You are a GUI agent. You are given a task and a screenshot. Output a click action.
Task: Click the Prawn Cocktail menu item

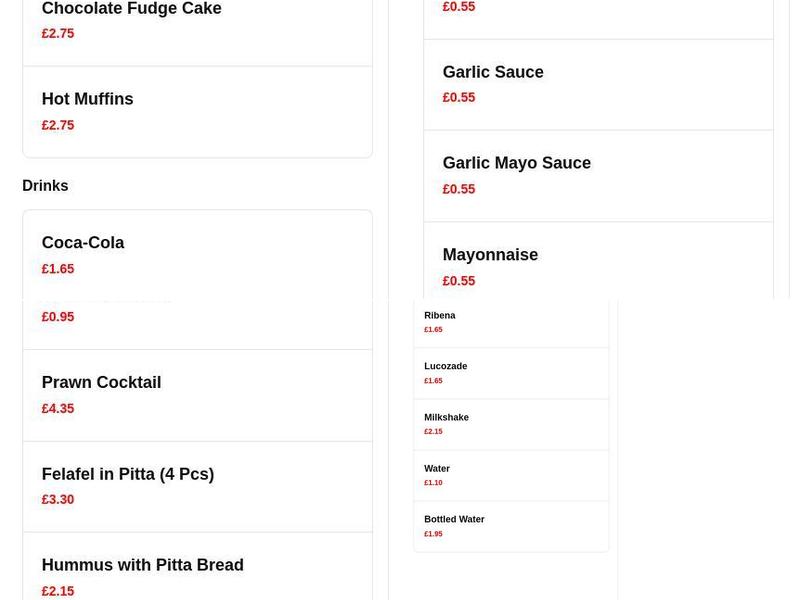click(x=101, y=382)
